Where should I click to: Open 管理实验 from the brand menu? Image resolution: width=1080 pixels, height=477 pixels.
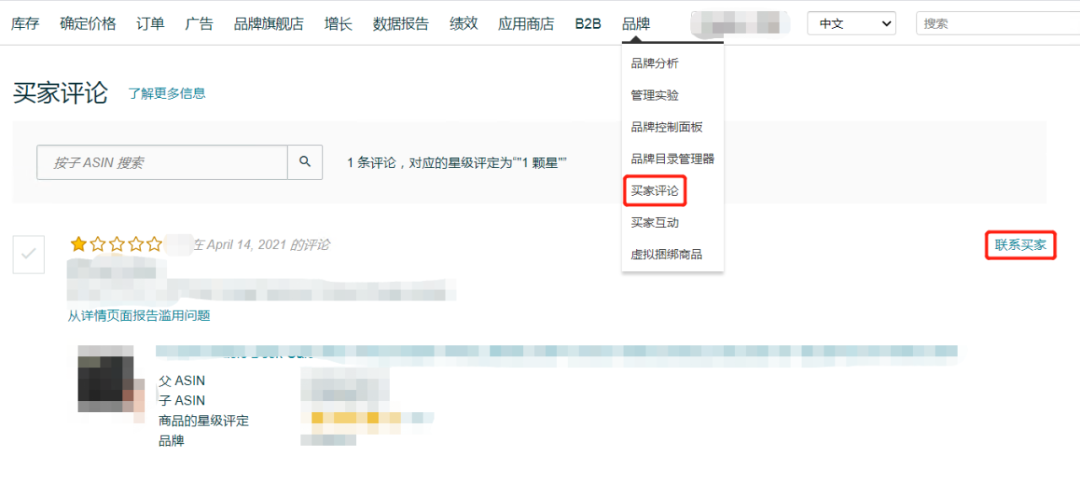(x=655, y=95)
